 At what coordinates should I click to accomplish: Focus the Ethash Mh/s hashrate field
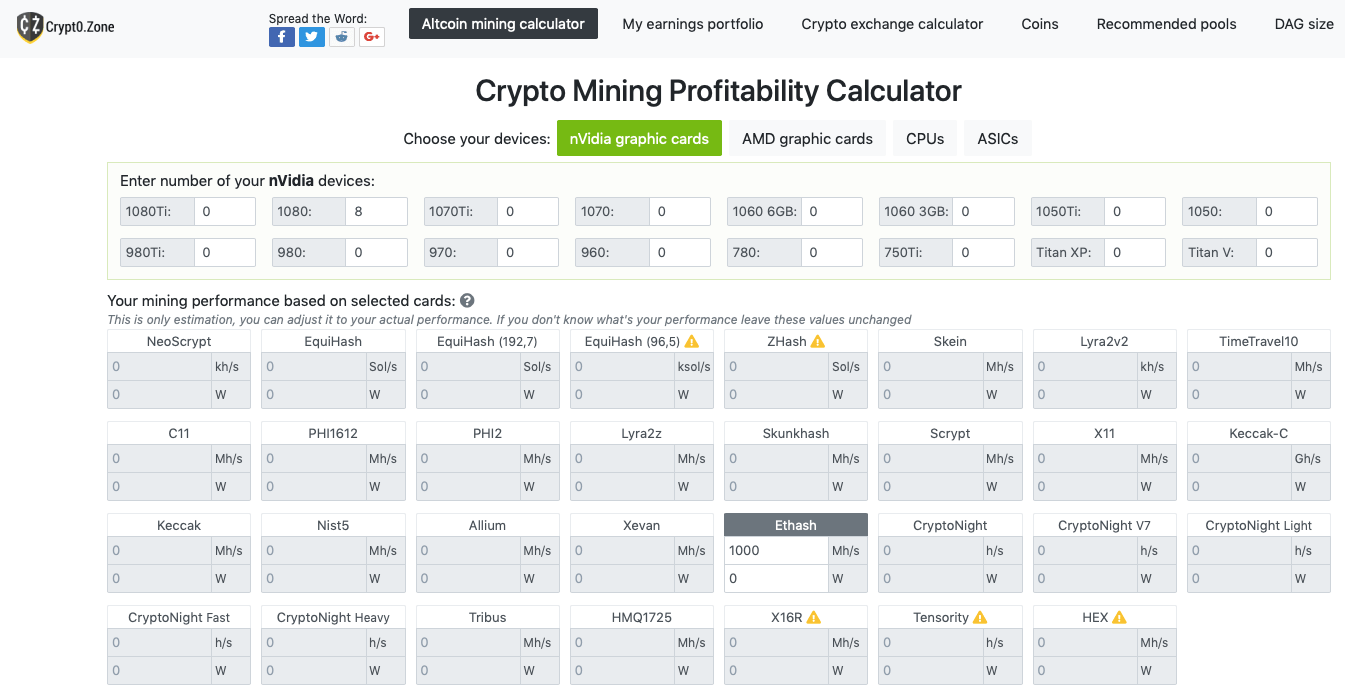pyautogui.click(x=775, y=551)
